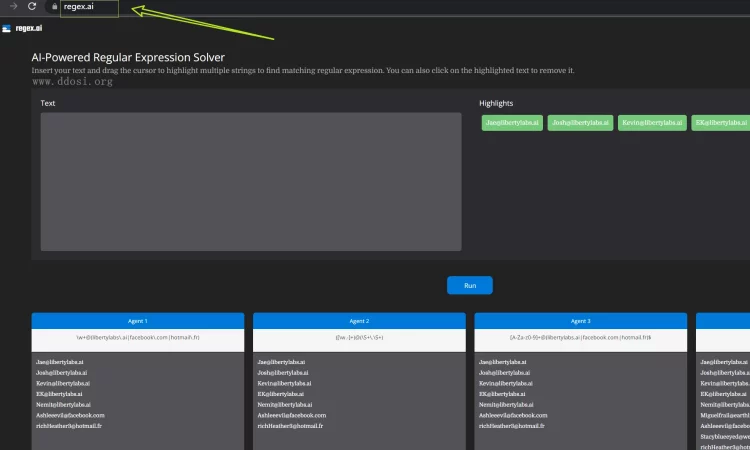Click Josh@libertylabs.ai in Agent 3 results

(x=505, y=373)
